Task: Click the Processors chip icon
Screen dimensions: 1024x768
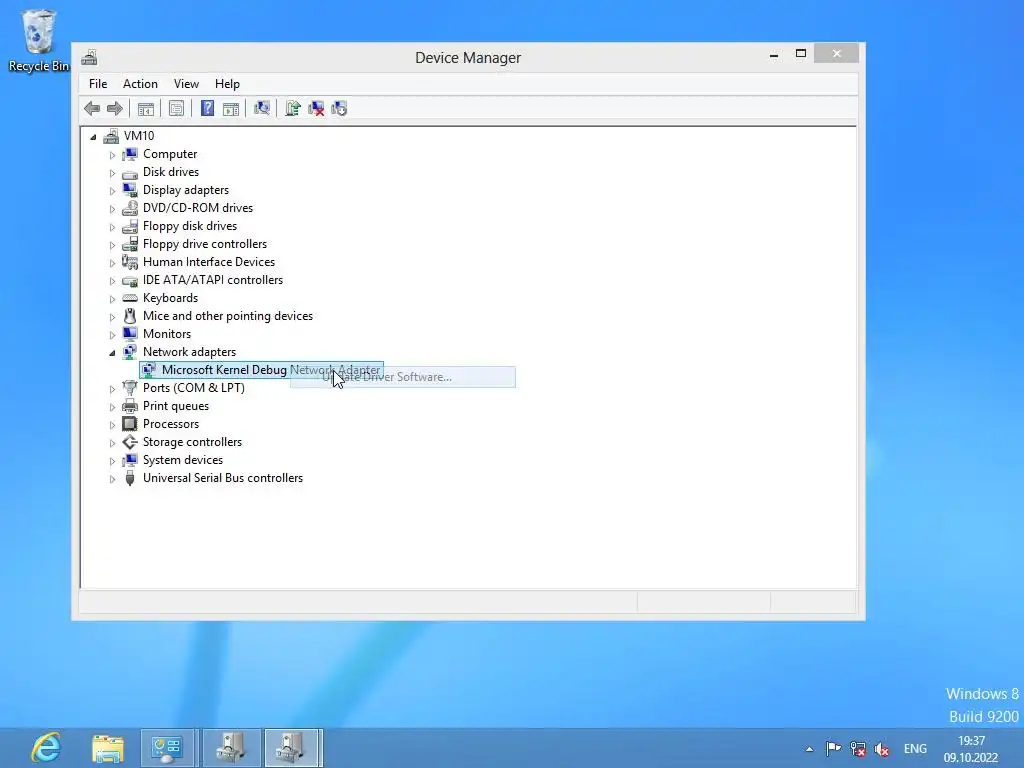Action: (130, 424)
